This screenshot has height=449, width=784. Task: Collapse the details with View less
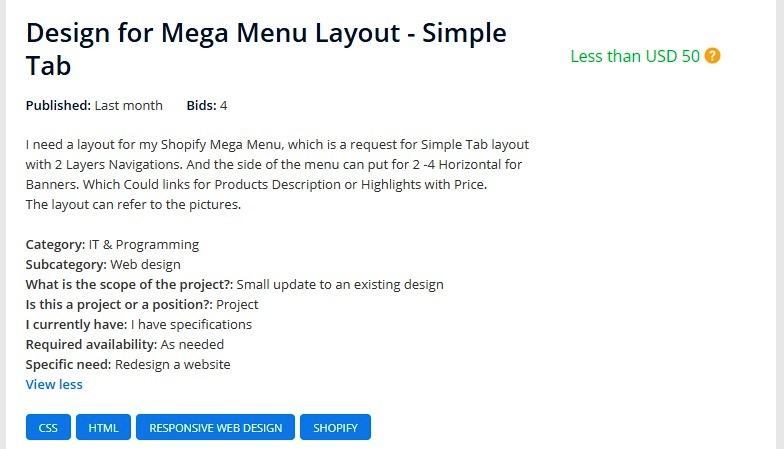tap(54, 384)
